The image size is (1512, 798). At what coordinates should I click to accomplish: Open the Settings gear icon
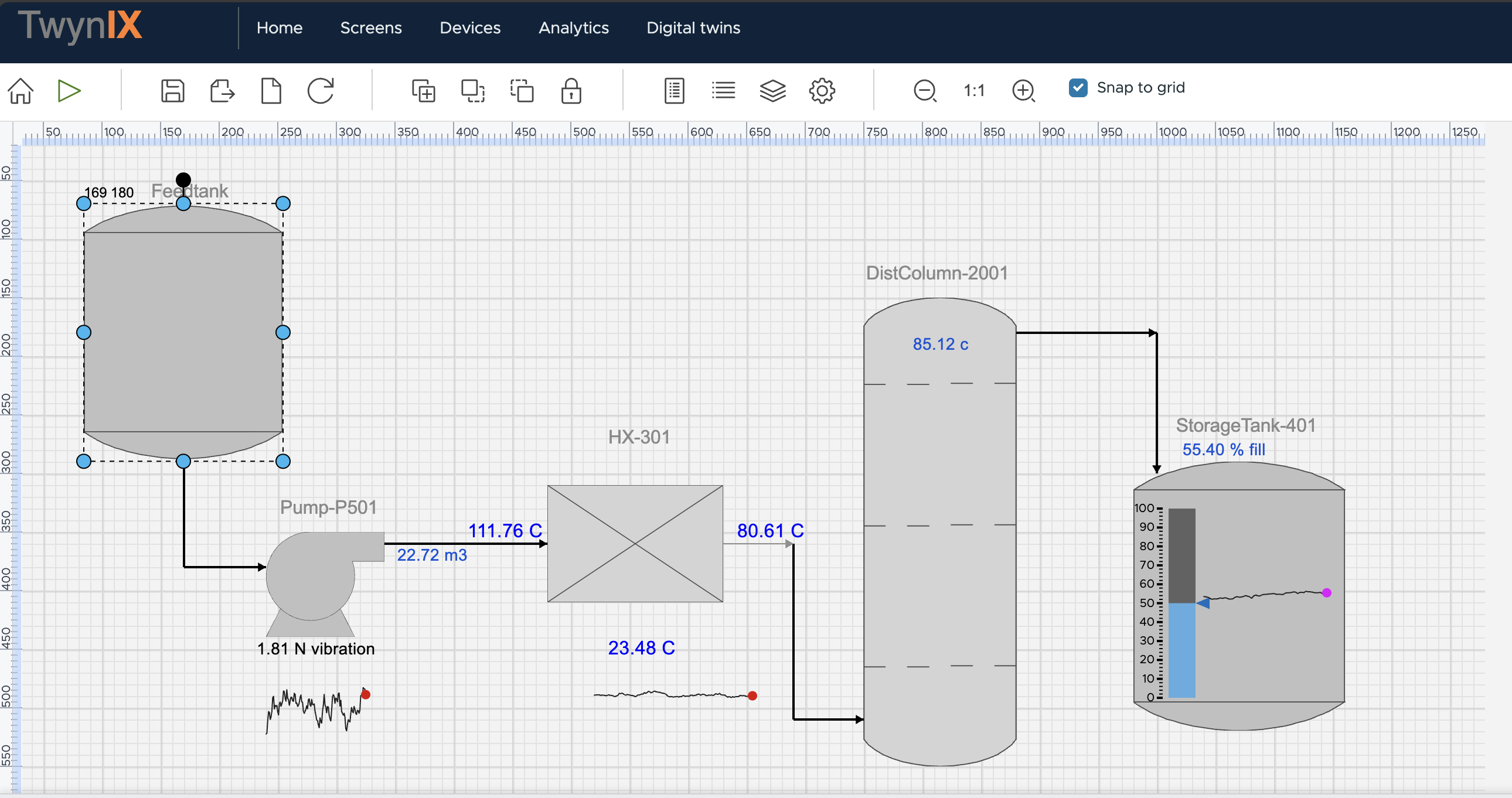point(821,90)
